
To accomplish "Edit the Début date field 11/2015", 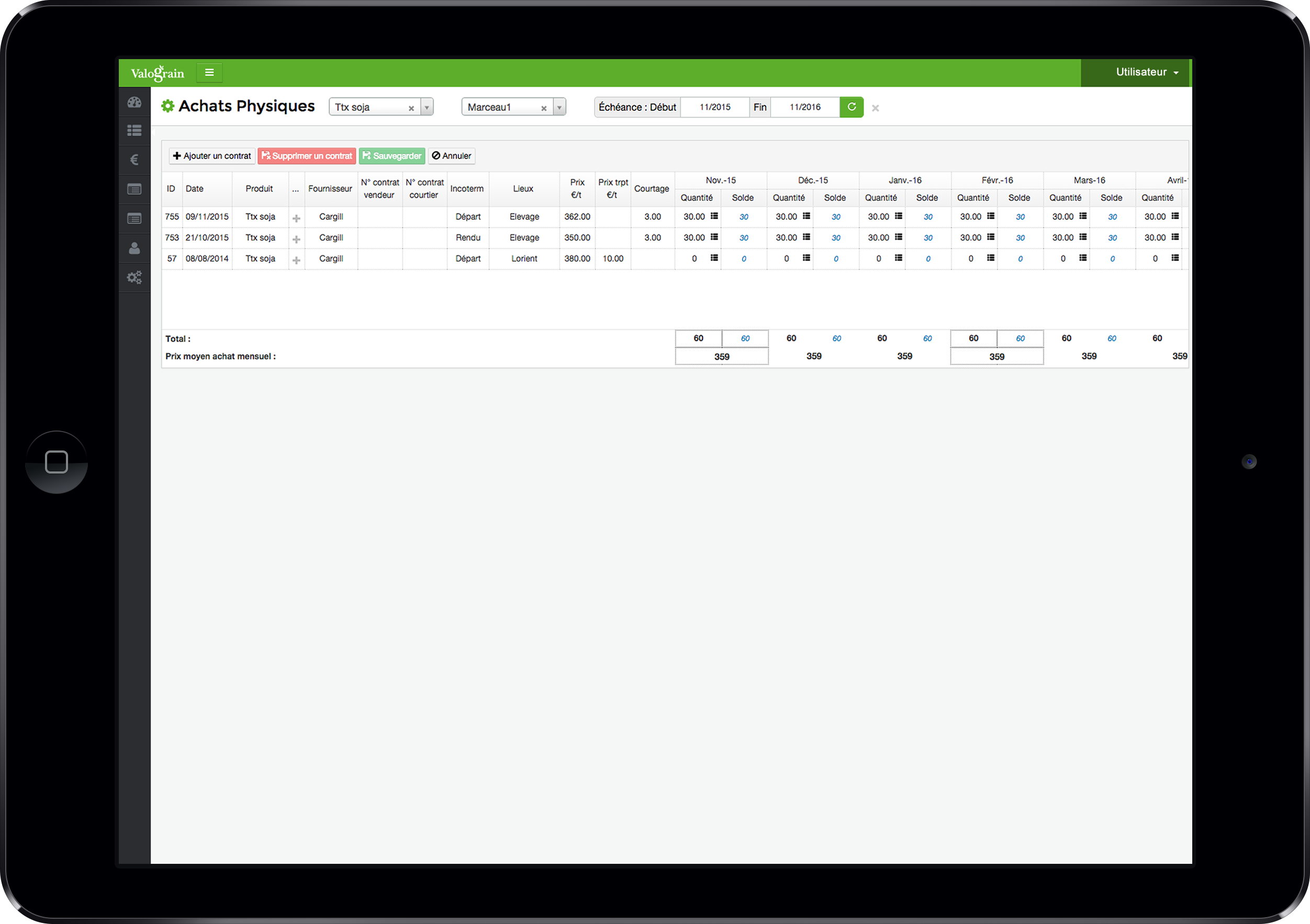I will (715, 107).
